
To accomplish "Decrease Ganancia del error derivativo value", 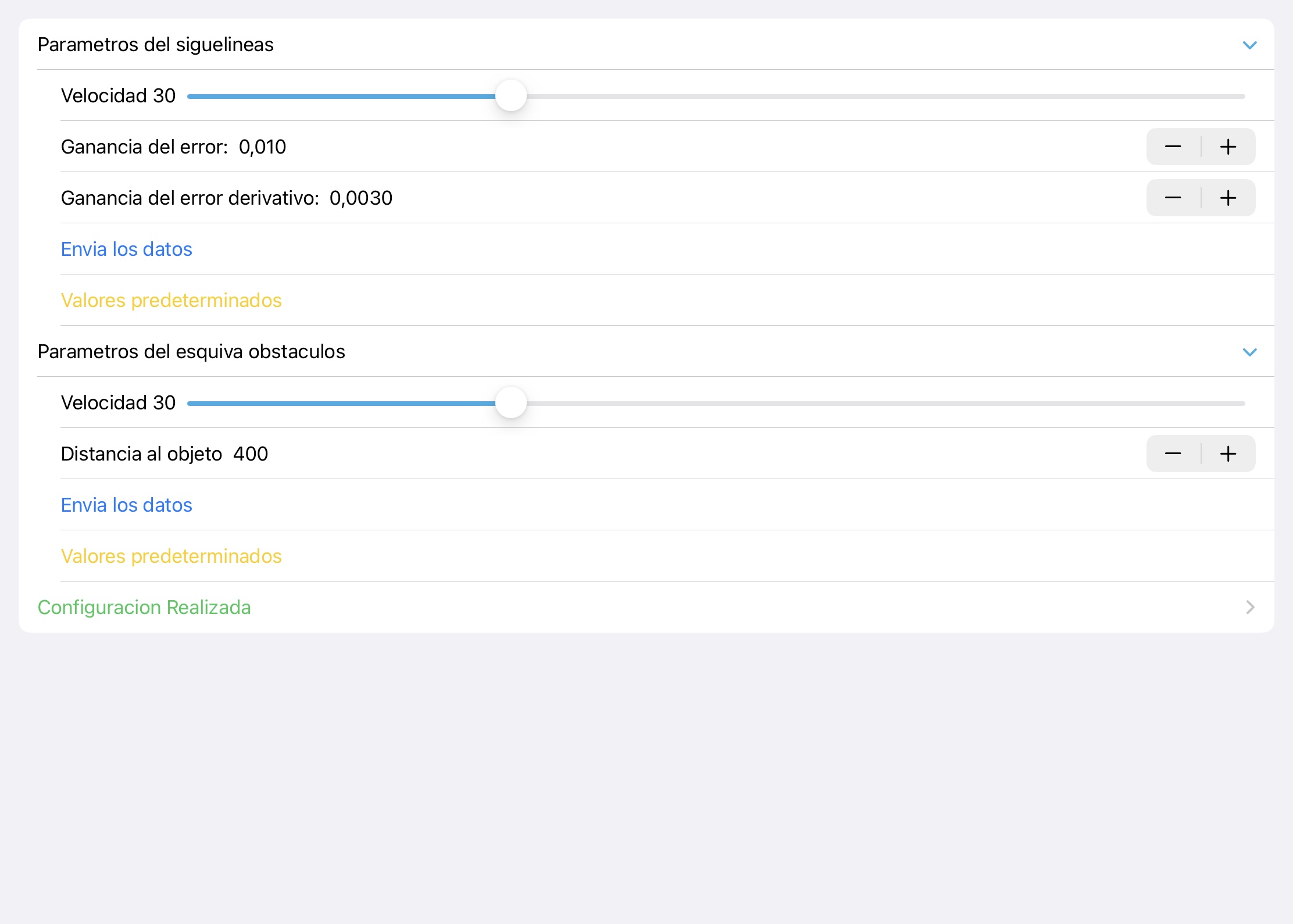I will point(1173,198).
